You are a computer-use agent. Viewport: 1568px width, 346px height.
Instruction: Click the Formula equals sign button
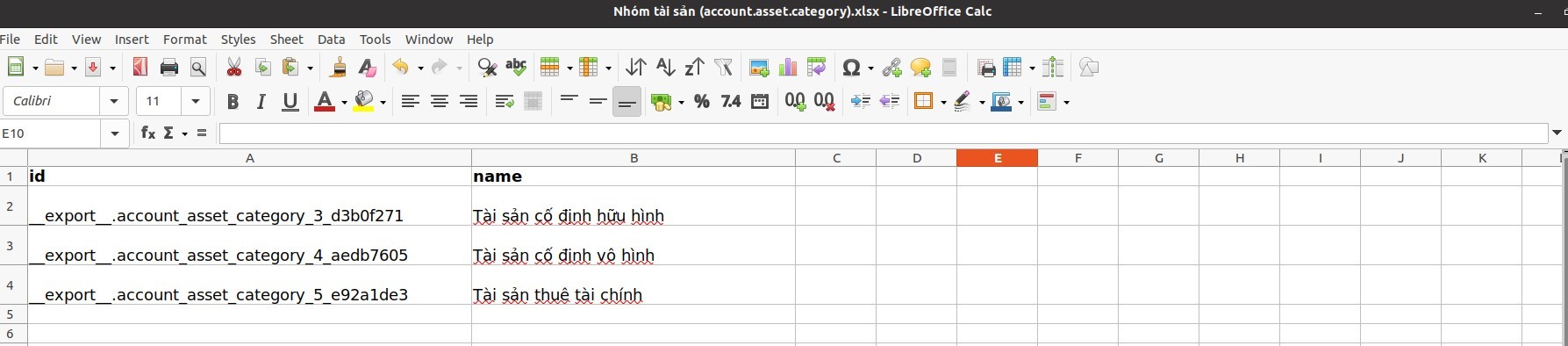click(x=202, y=133)
